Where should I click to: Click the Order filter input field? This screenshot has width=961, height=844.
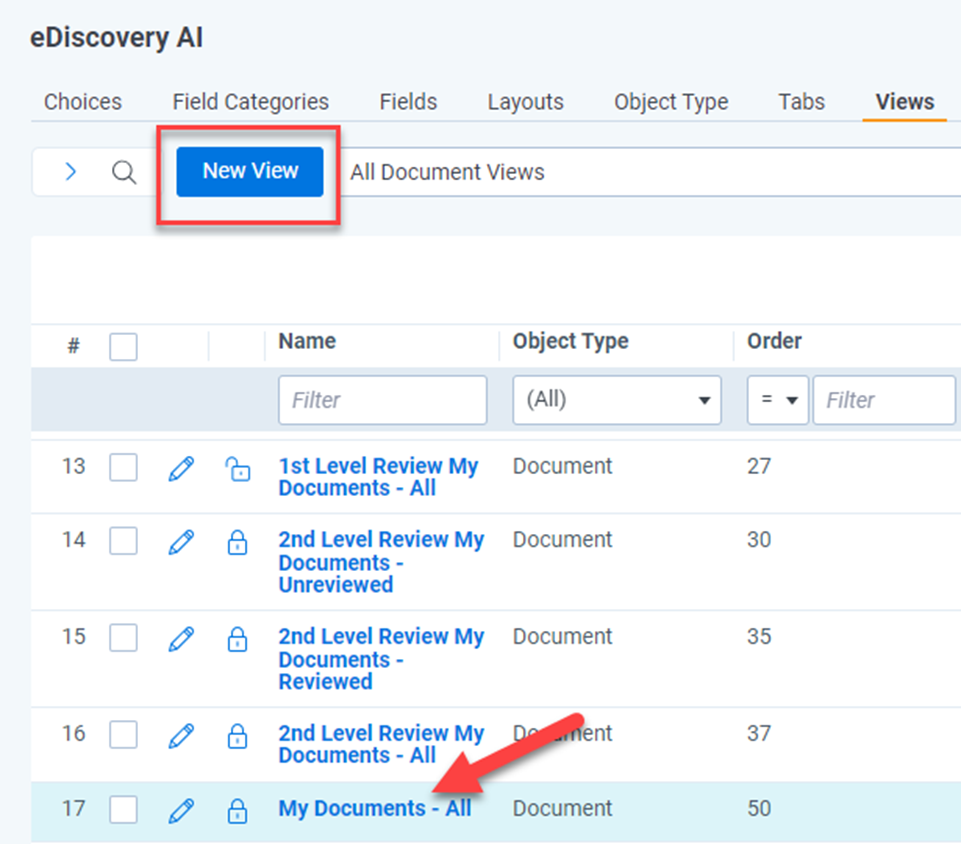coord(884,400)
